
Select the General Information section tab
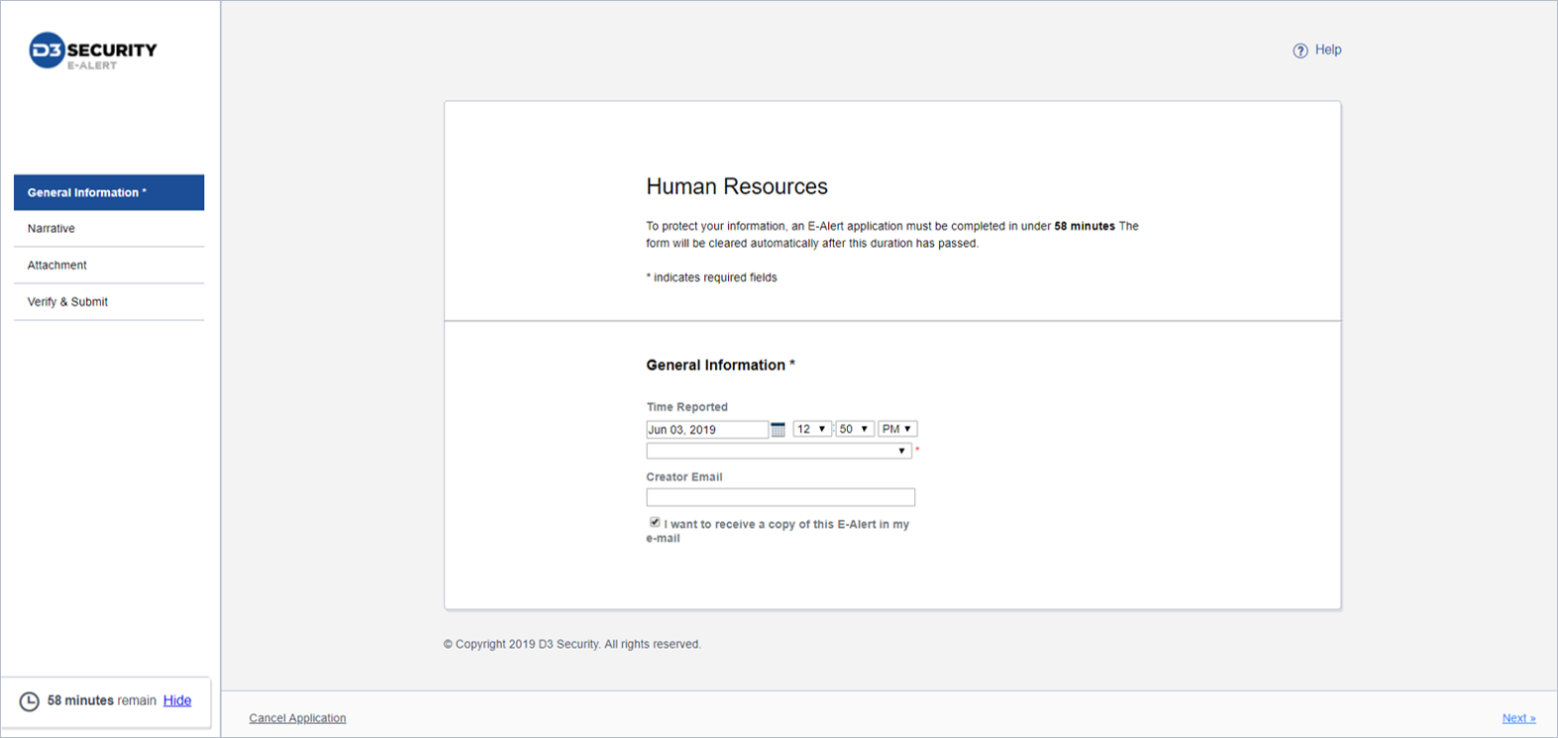coord(109,193)
